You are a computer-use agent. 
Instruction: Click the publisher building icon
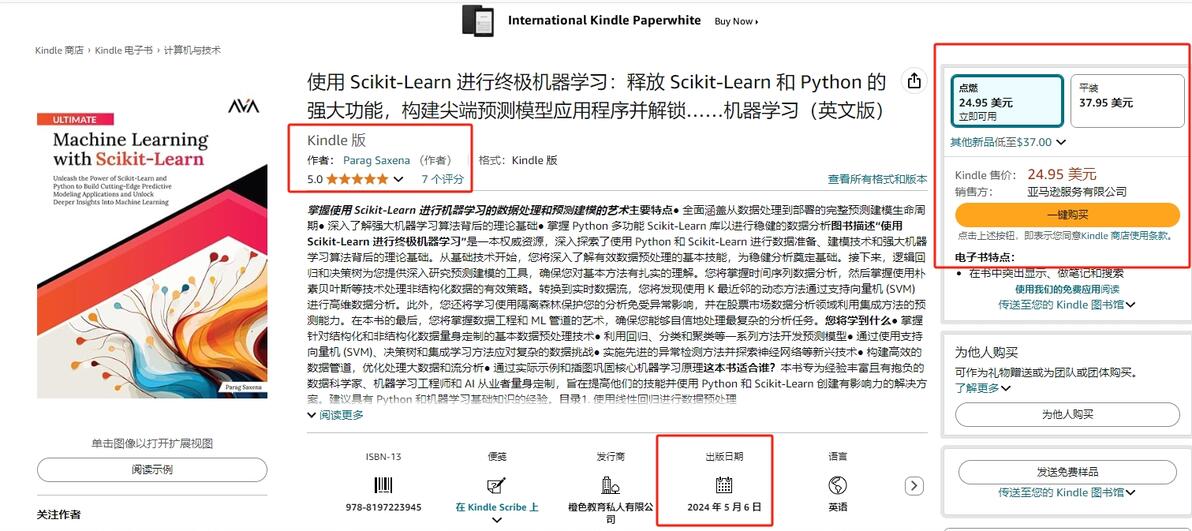[610, 485]
